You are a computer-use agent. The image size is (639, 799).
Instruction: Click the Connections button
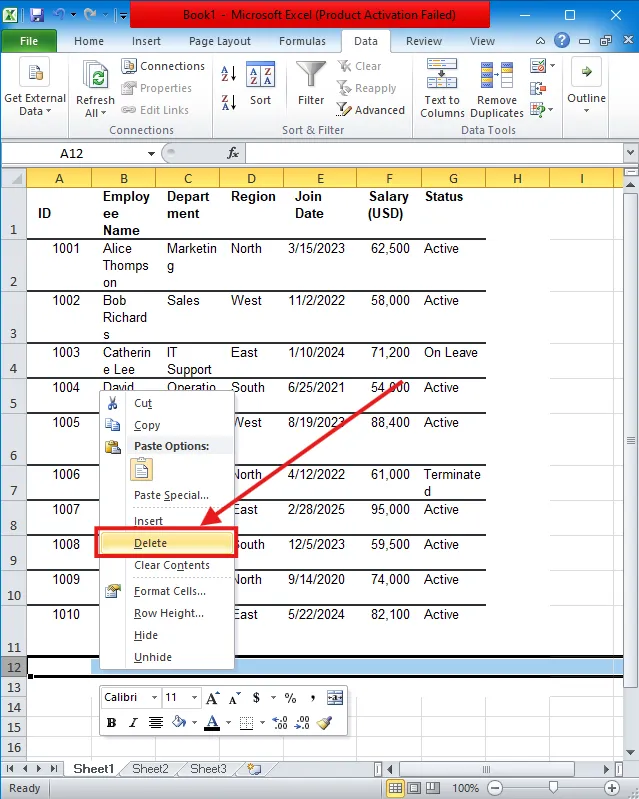(x=163, y=66)
